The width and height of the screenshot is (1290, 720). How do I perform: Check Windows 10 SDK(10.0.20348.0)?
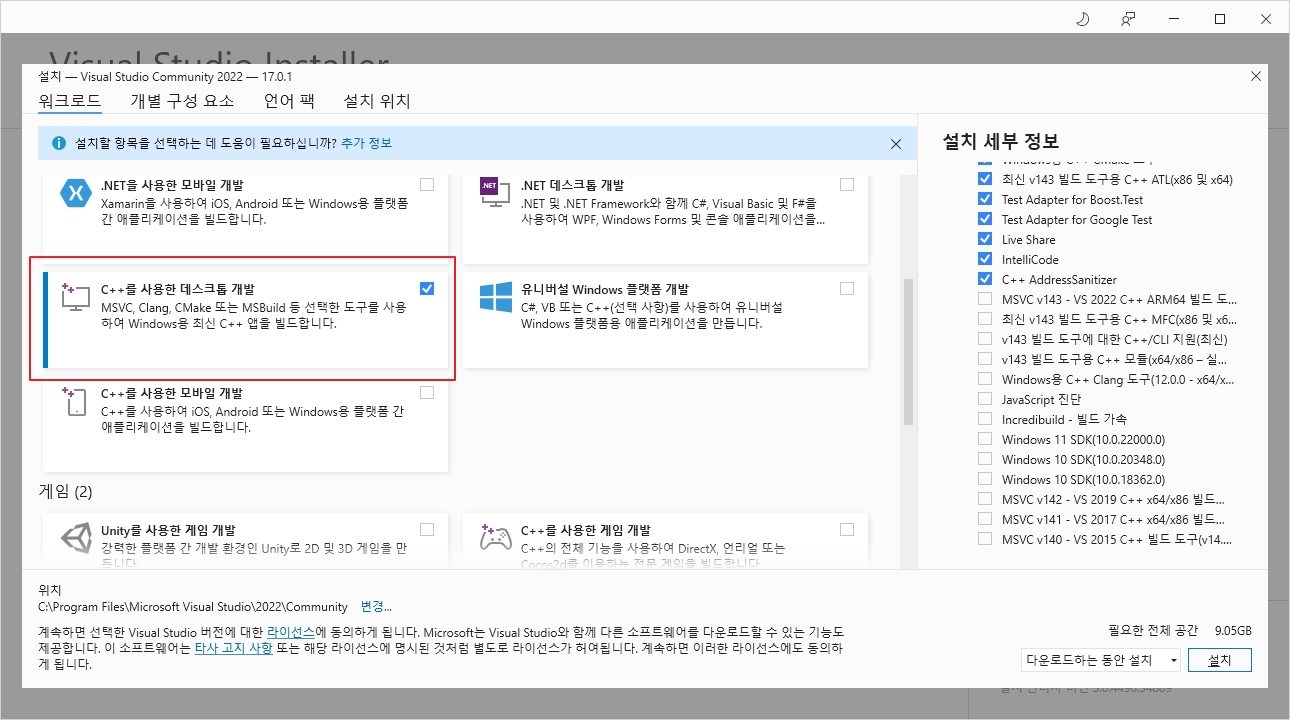985,459
